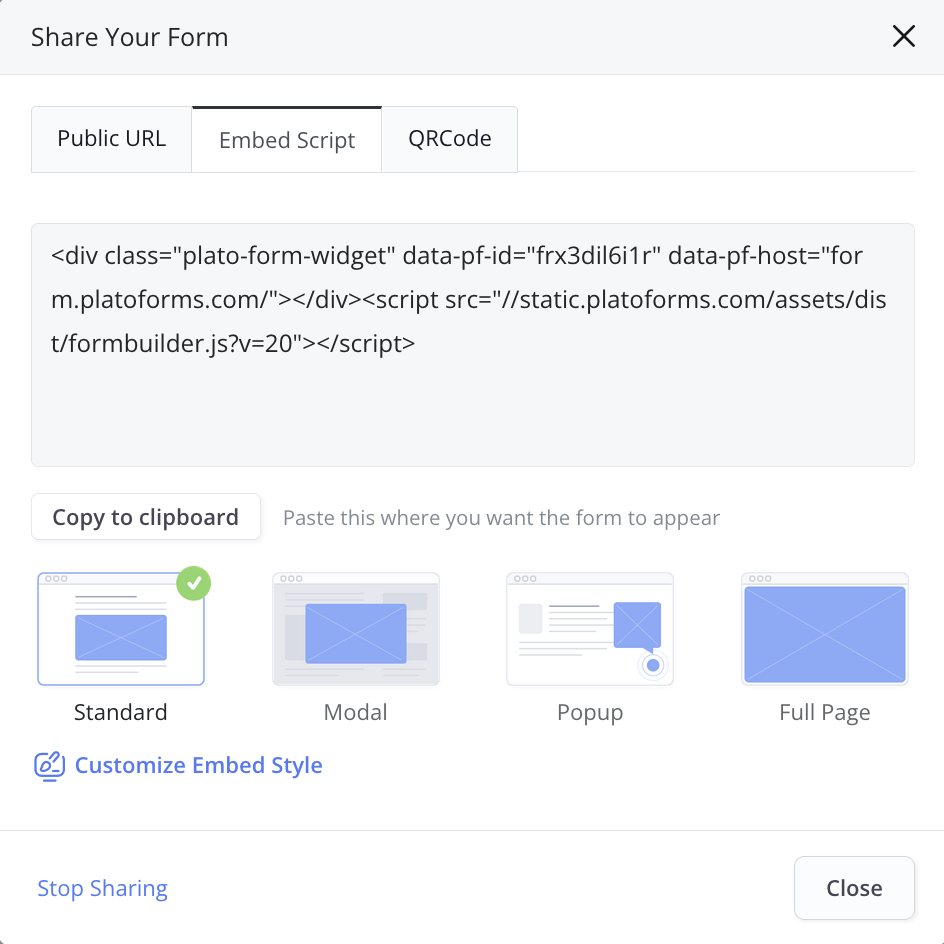Click the Stop Sharing link
Viewport: 944px width, 944px height.
click(x=102, y=888)
